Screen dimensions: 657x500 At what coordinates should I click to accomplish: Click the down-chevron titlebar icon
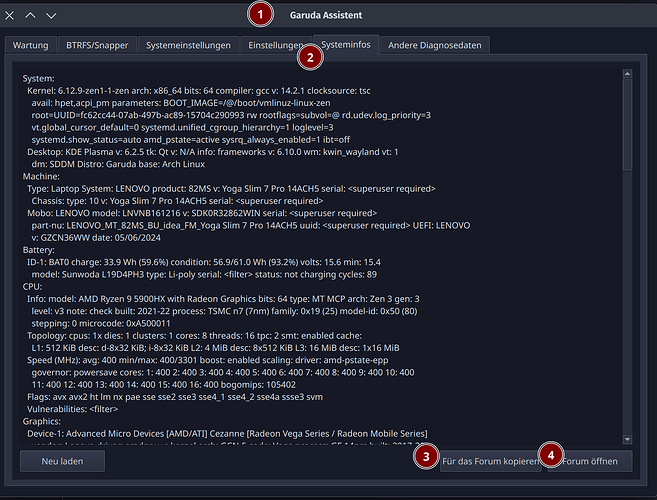pos(51,16)
